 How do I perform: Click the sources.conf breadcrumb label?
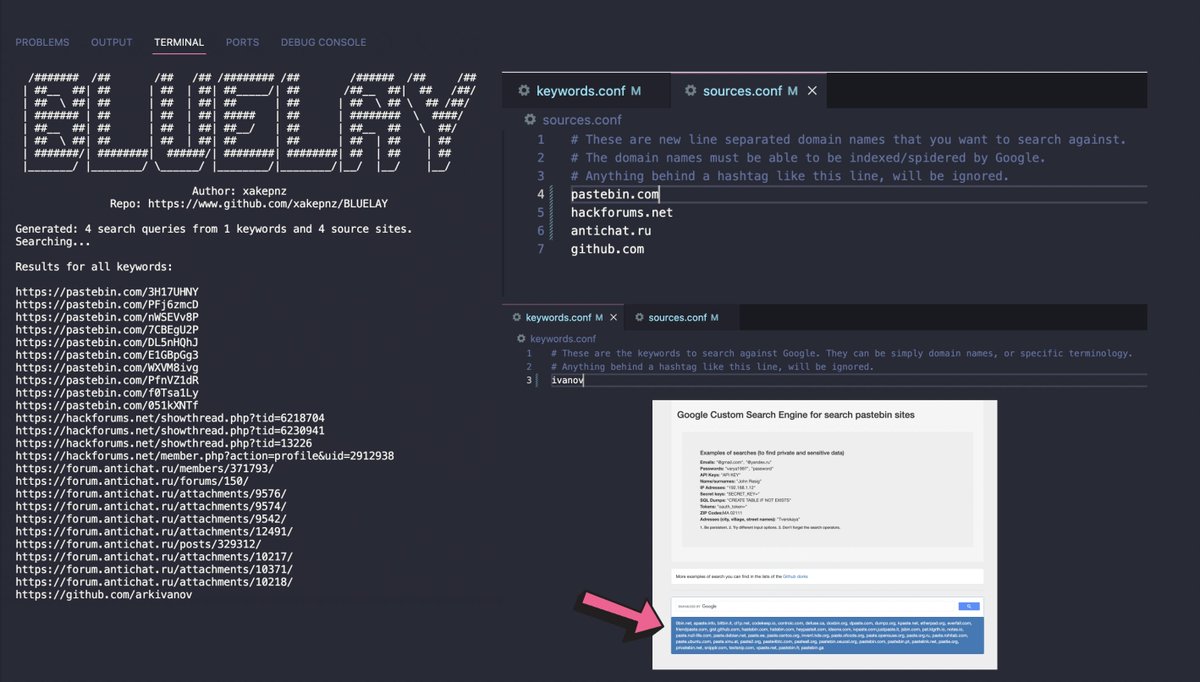[582, 120]
